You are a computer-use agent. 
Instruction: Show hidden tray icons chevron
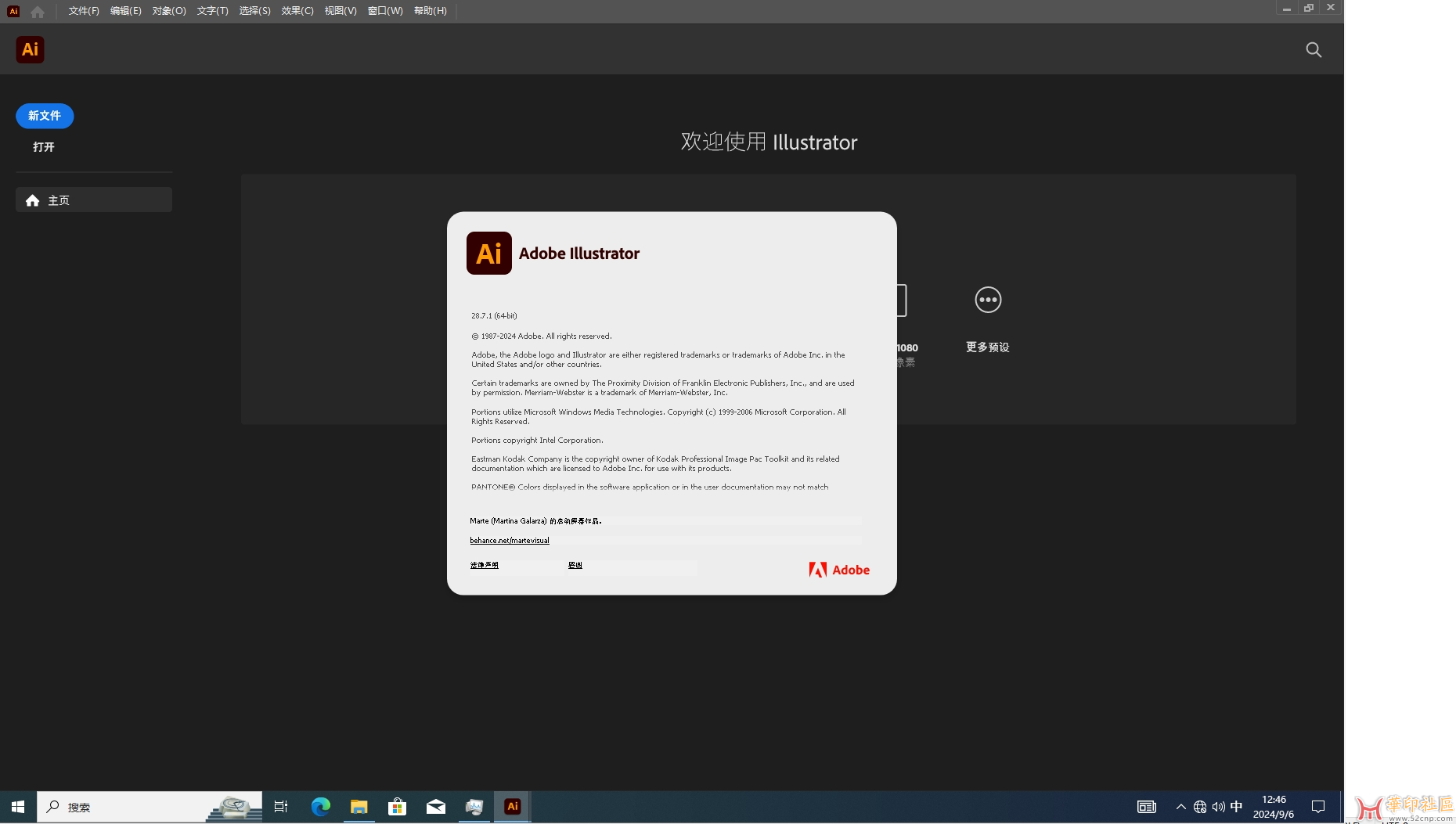(x=1181, y=807)
